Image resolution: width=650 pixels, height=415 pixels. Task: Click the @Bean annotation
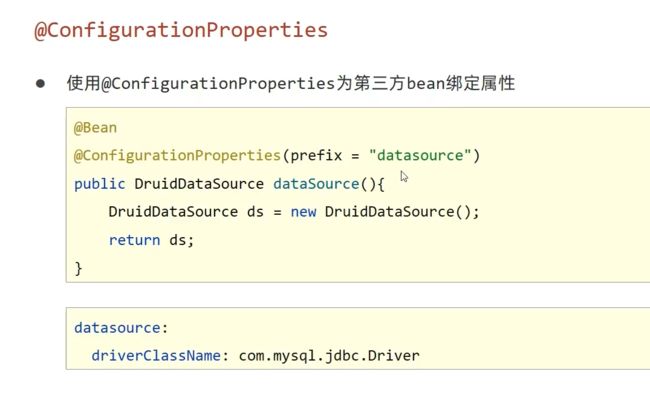[x=95, y=128]
